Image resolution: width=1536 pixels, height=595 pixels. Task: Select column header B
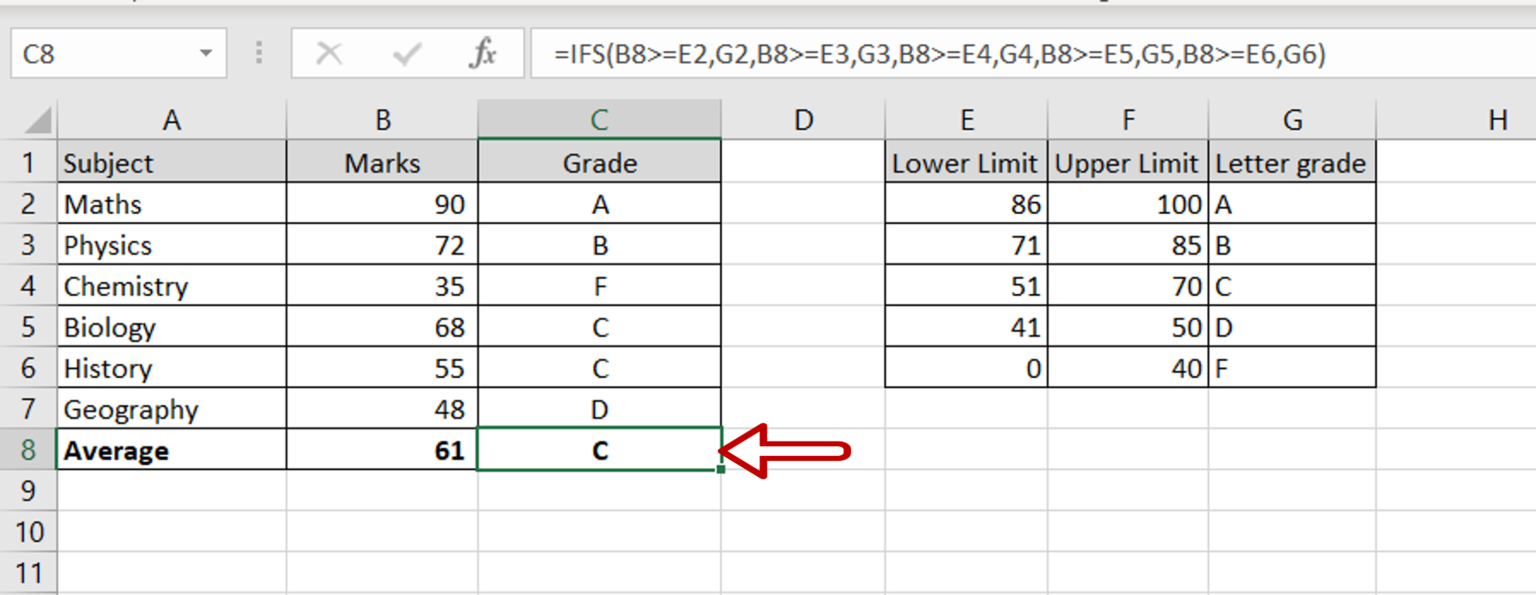(382, 119)
